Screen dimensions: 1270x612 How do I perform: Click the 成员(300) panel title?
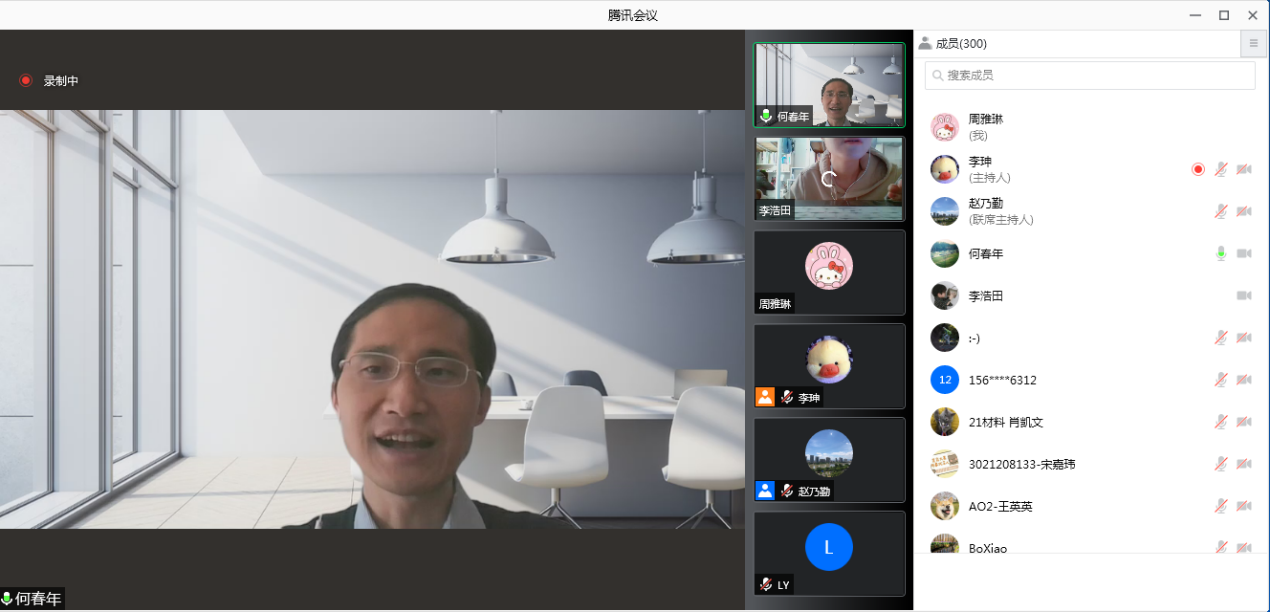[x=961, y=44]
